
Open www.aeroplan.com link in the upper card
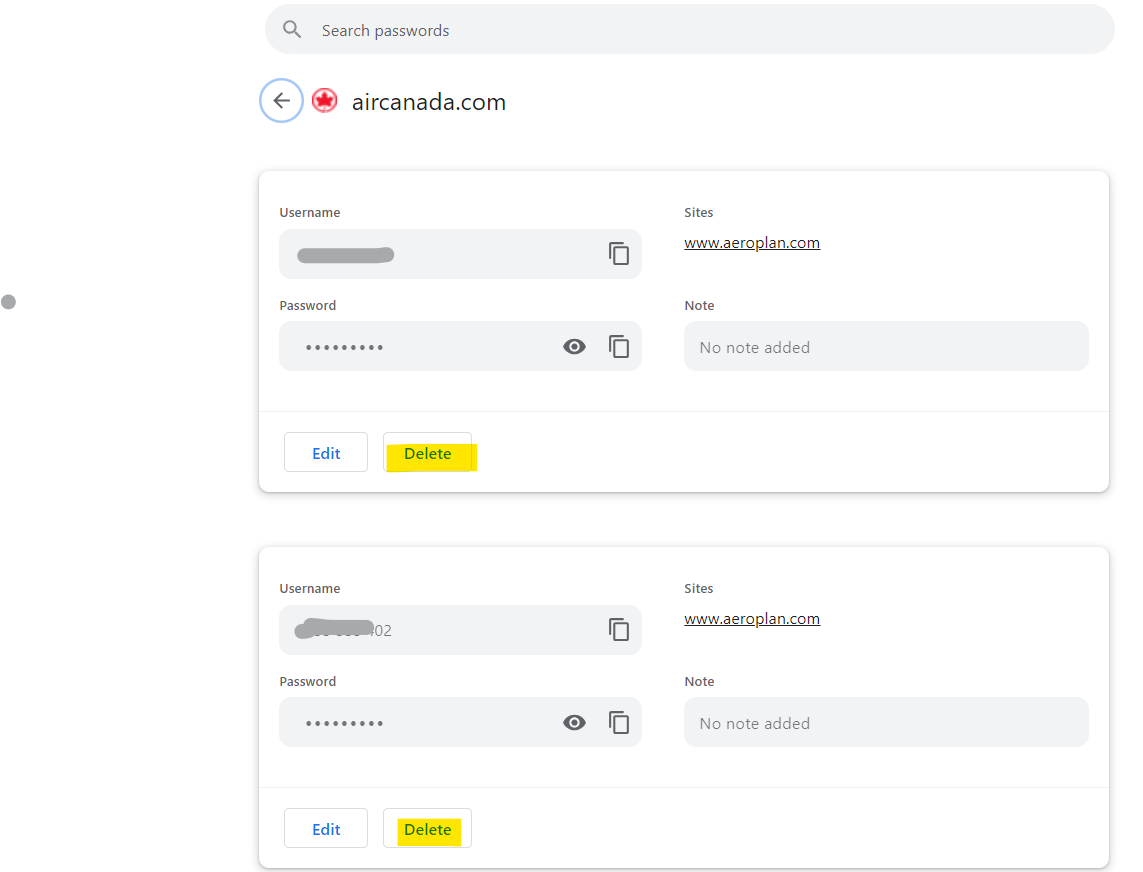[752, 243]
